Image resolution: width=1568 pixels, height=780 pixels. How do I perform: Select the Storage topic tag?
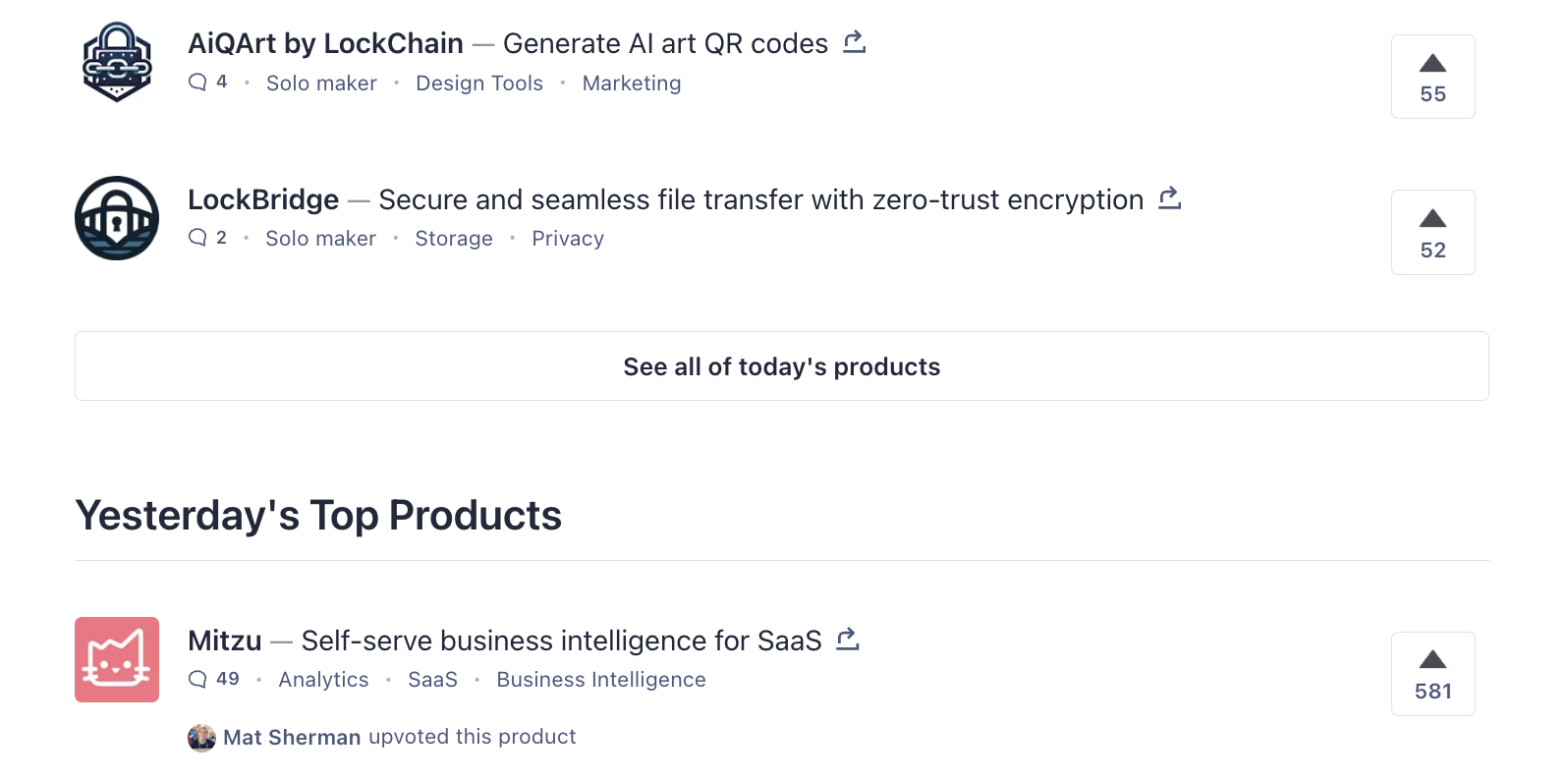click(454, 239)
